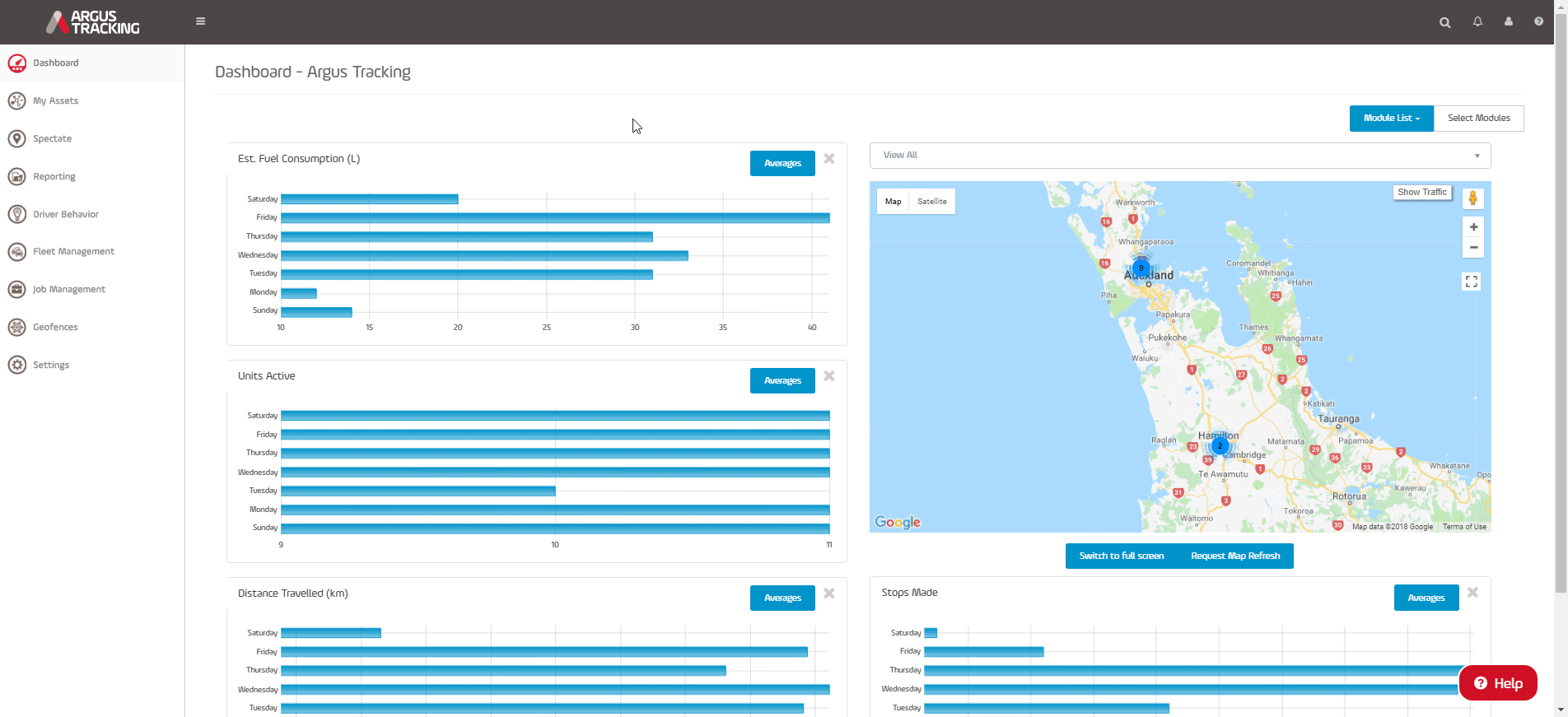Click Switch to full screen button
Viewport: 1568px width, 717px height.
pyautogui.click(x=1122, y=556)
